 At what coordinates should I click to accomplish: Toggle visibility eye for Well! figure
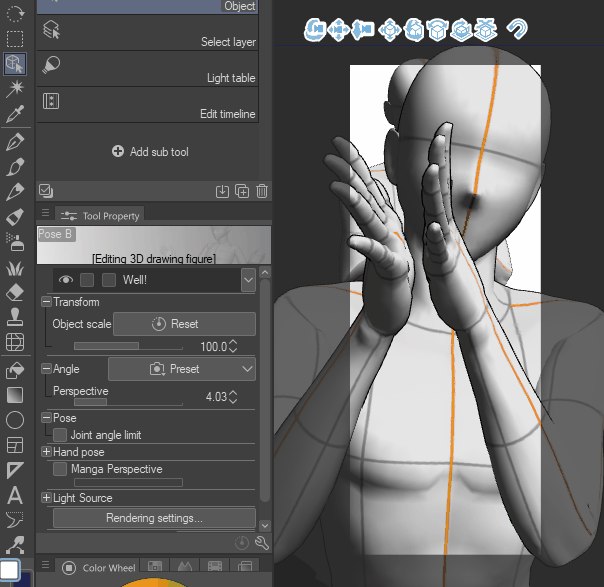pos(66,280)
